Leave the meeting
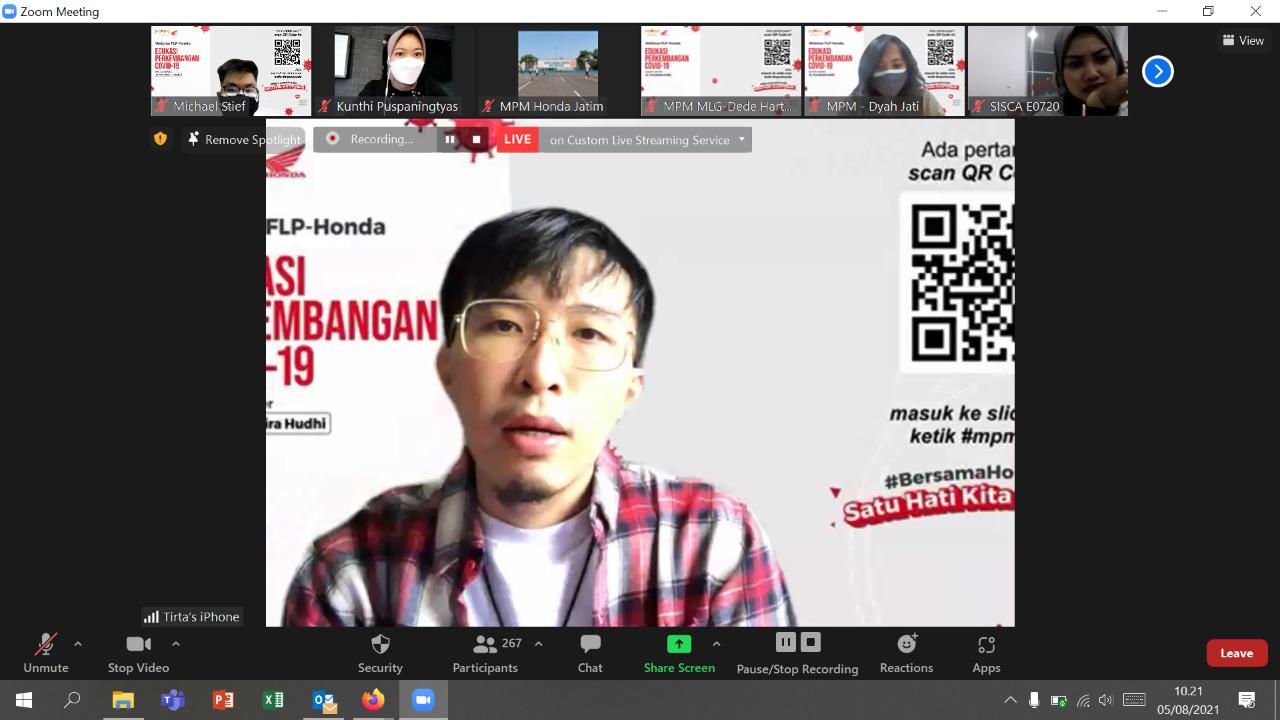The width and height of the screenshot is (1280, 720). pos(1236,653)
